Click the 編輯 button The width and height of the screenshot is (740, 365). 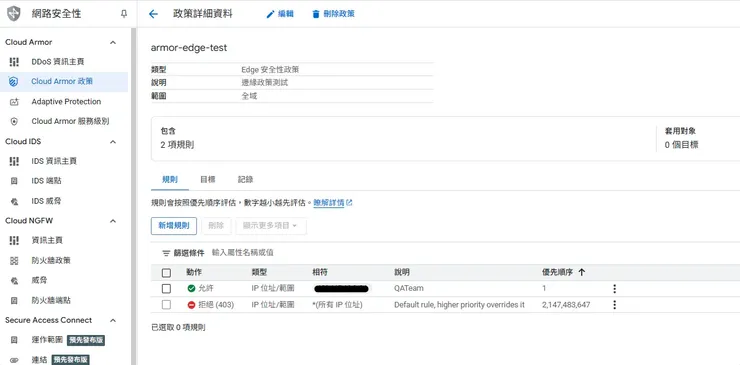(280, 14)
